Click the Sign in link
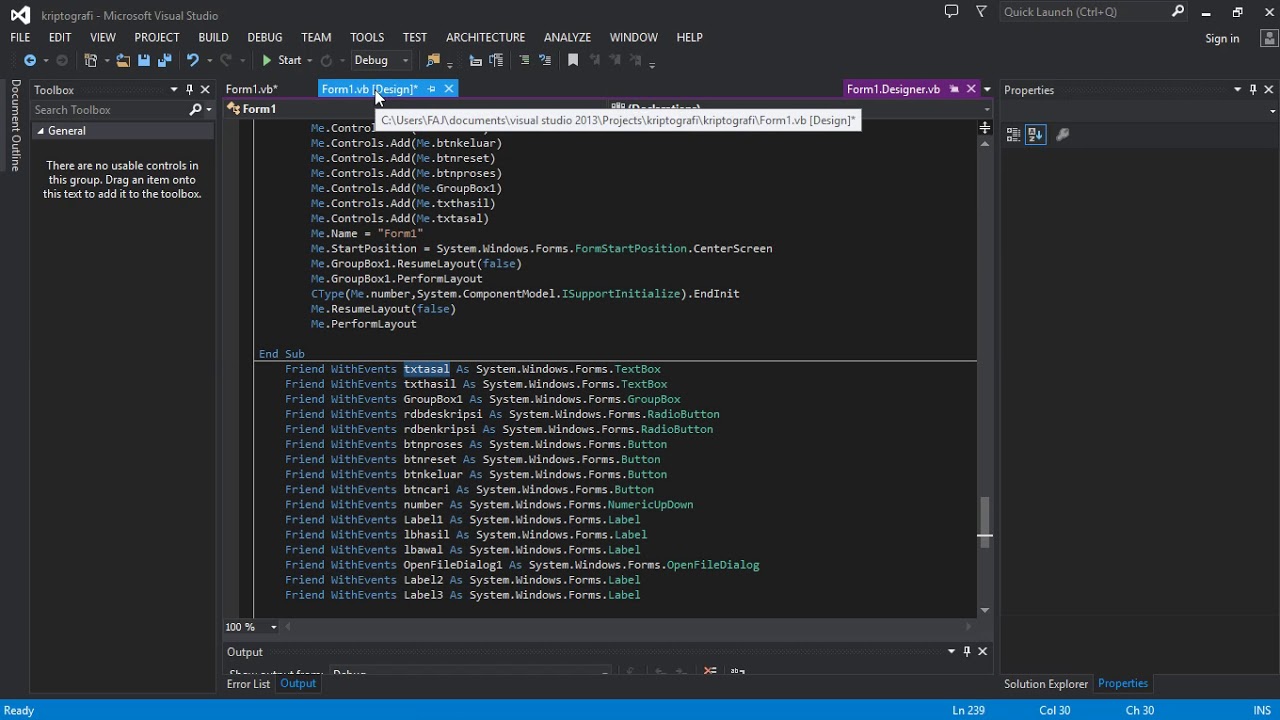This screenshot has height=720, width=1280. point(1222,38)
